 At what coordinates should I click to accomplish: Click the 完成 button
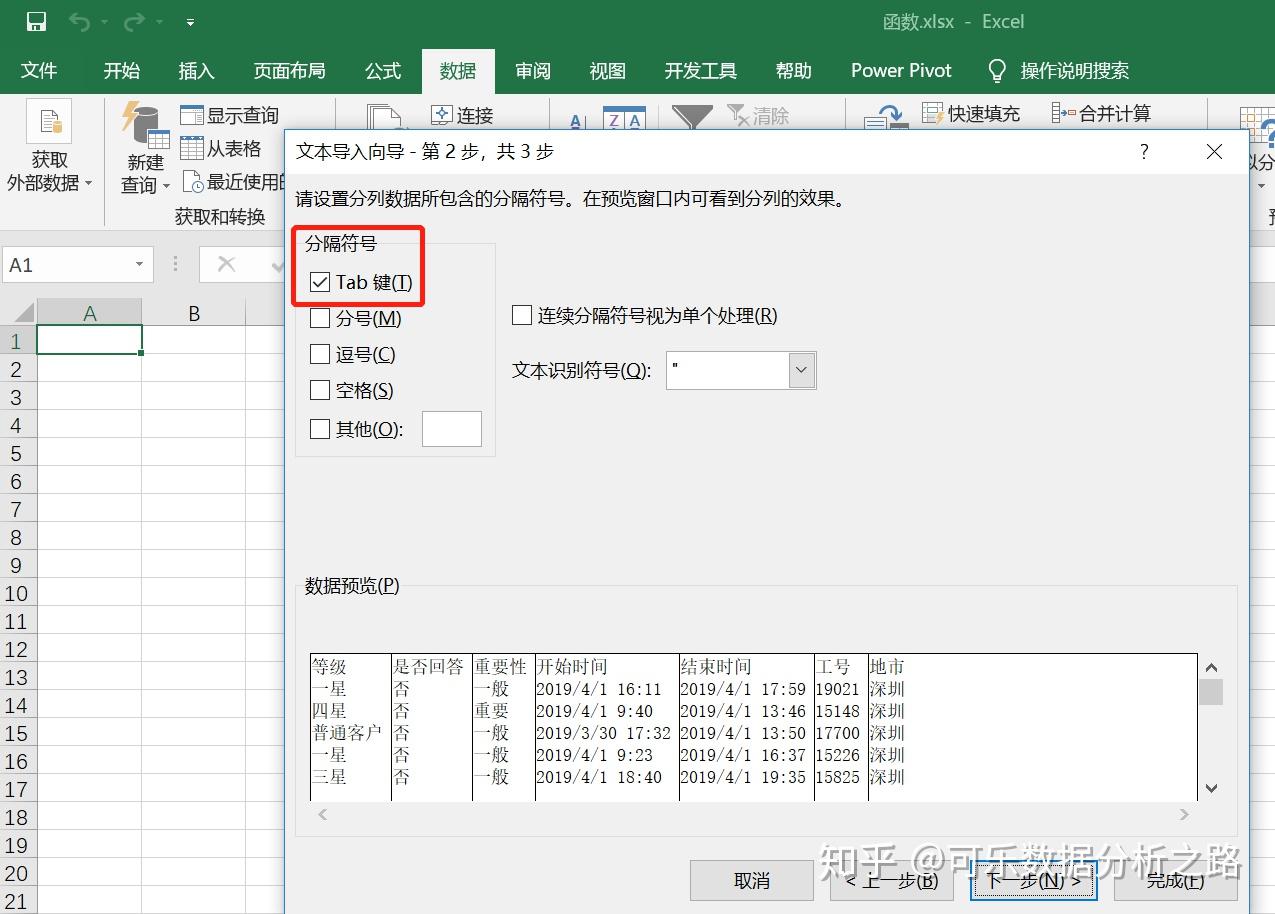[1176, 880]
